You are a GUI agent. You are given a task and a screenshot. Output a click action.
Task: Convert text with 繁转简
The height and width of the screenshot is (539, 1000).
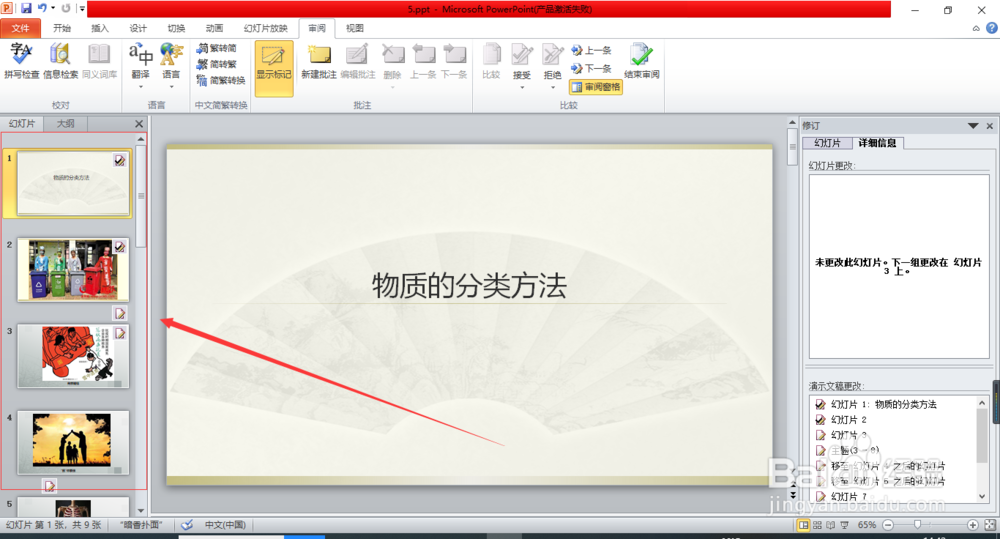pos(217,48)
